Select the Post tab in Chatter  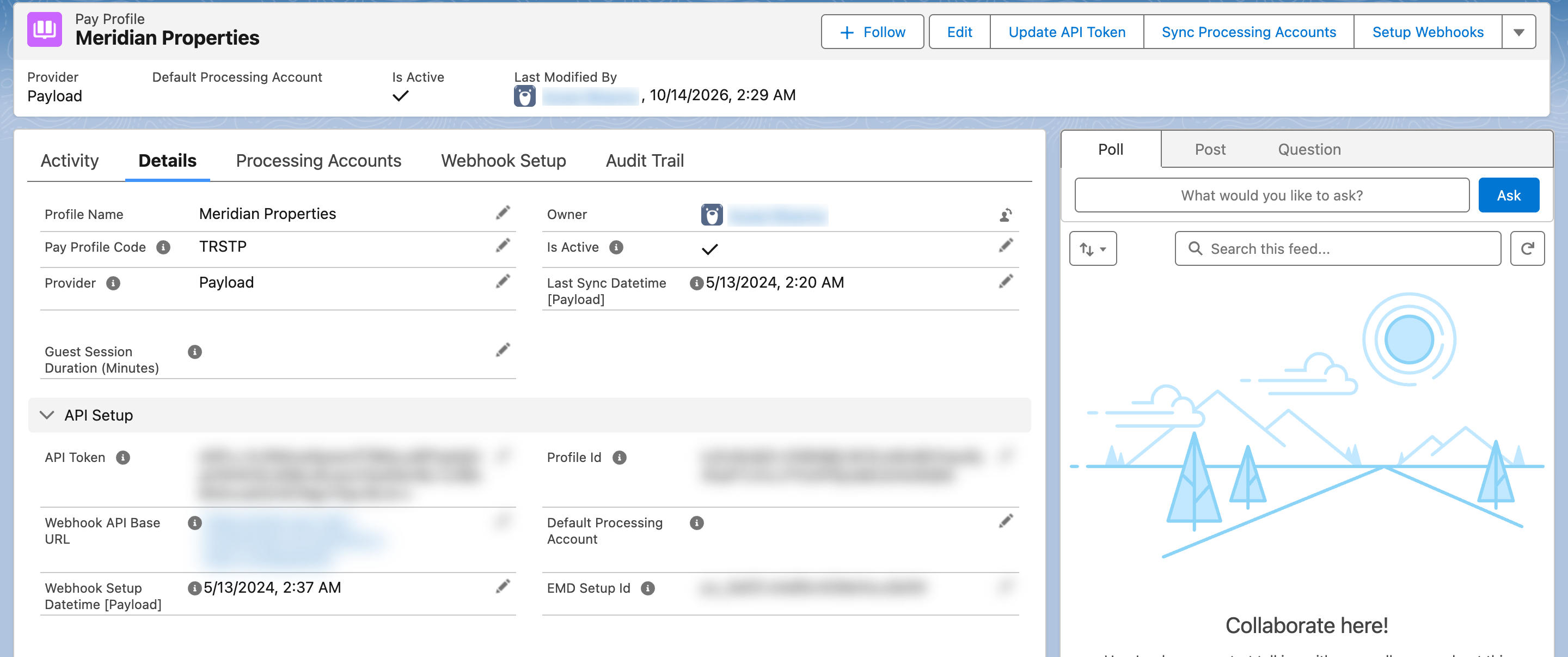click(x=1209, y=149)
